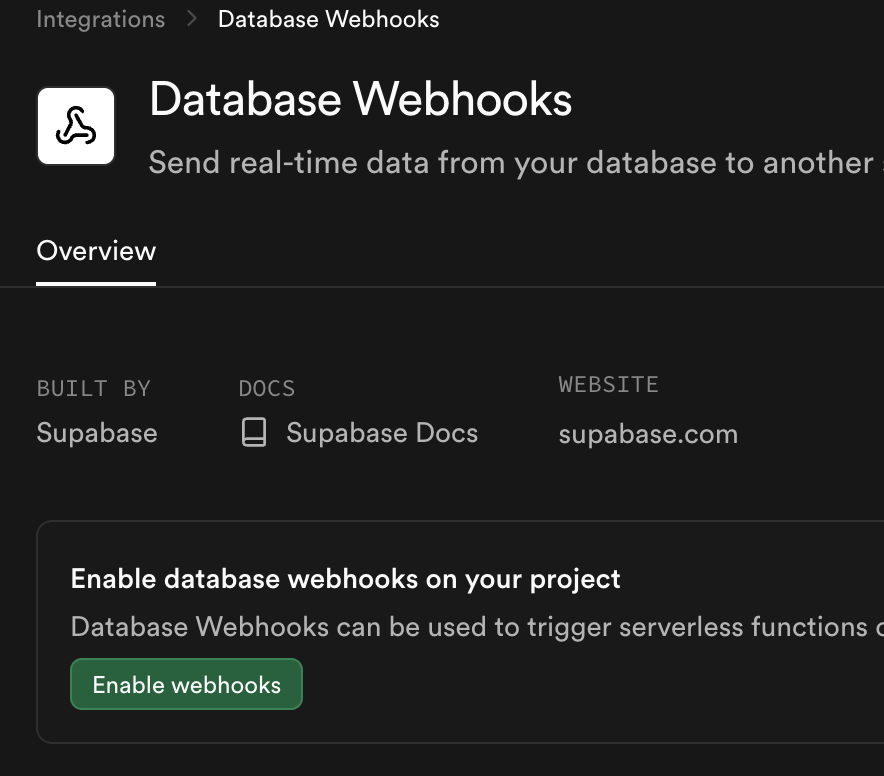Switch to the Overview tab
884x776 pixels.
(96, 251)
